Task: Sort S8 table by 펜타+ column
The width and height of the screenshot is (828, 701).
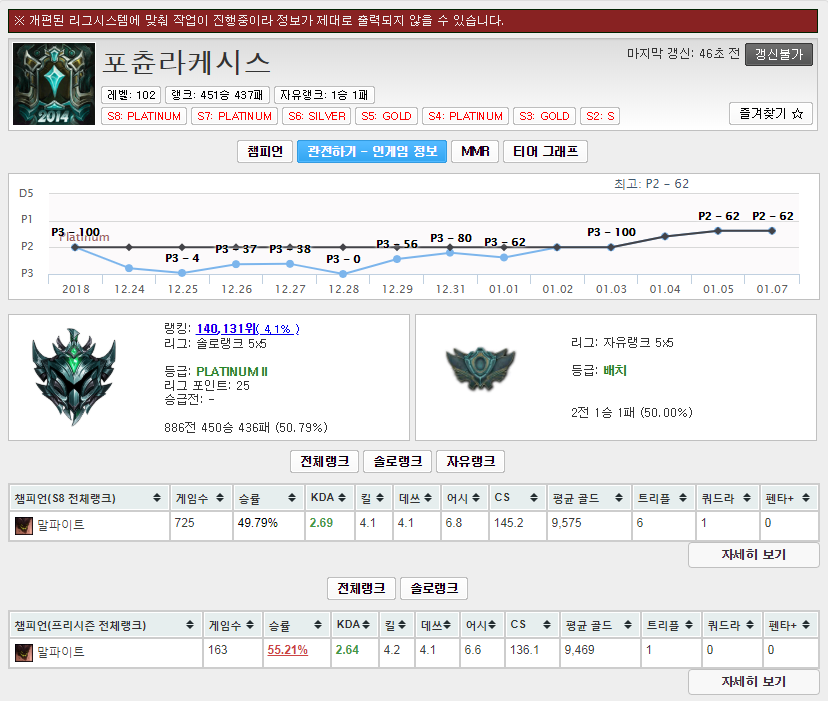Action: click(789, 498)
